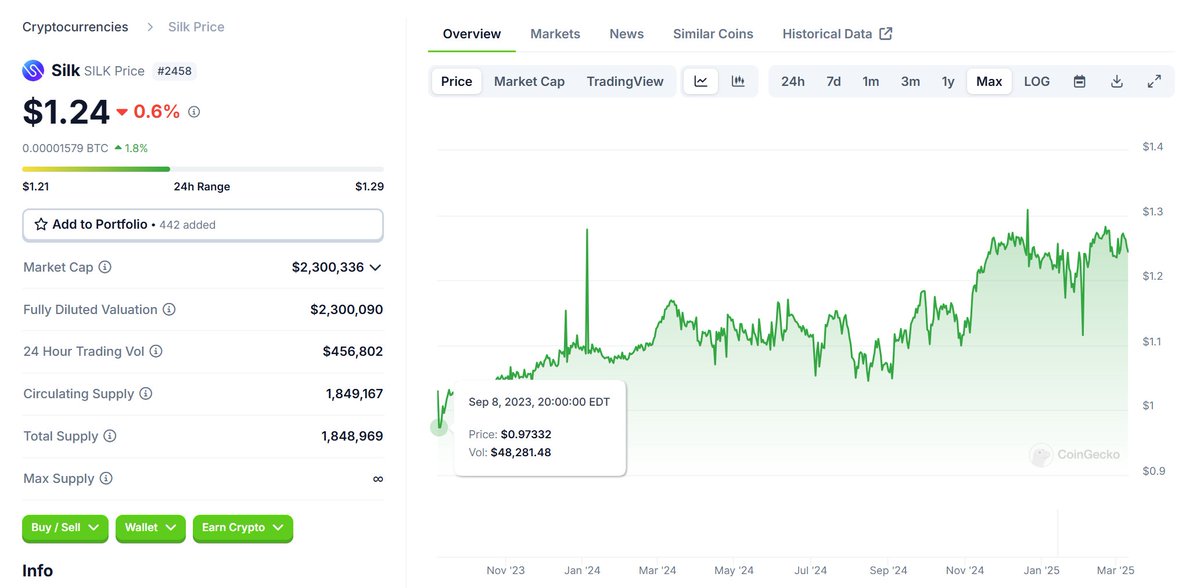Open the Markets tab
Screen dimensions: 1200x588
(555, 34)
